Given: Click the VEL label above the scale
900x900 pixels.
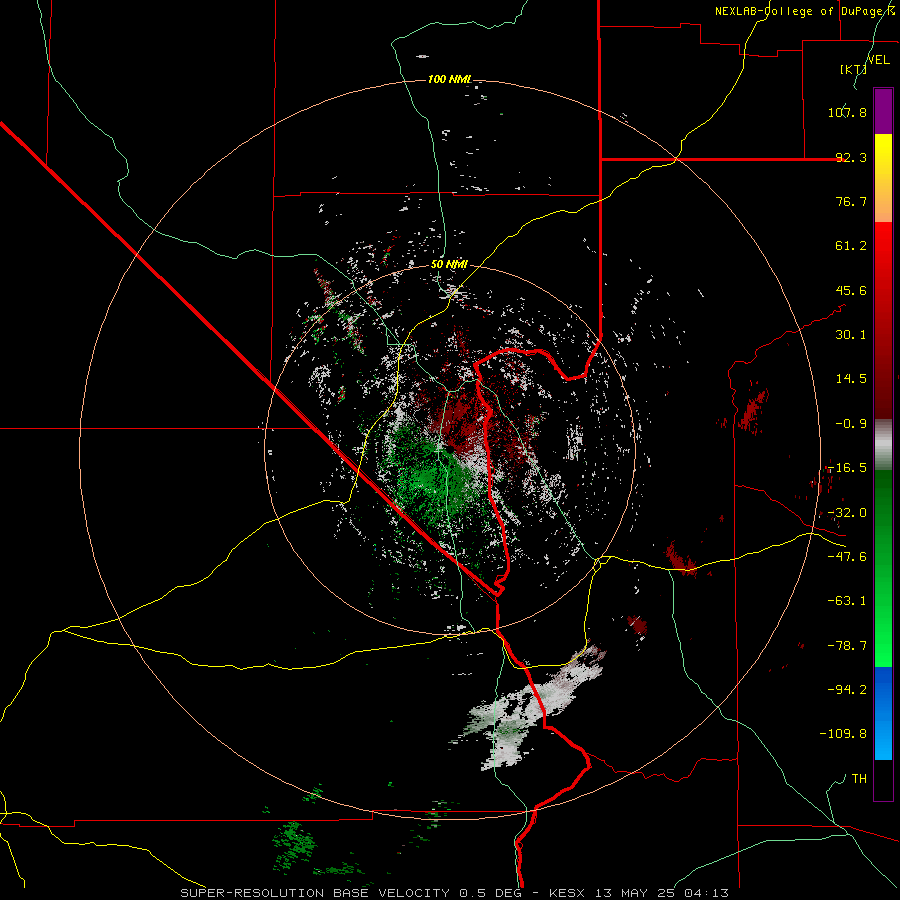Looking at the screenshot, I should (878, 60).
